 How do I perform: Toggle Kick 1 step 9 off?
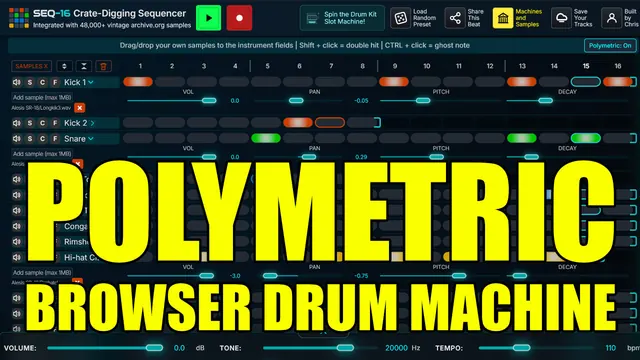click(394, 82)
